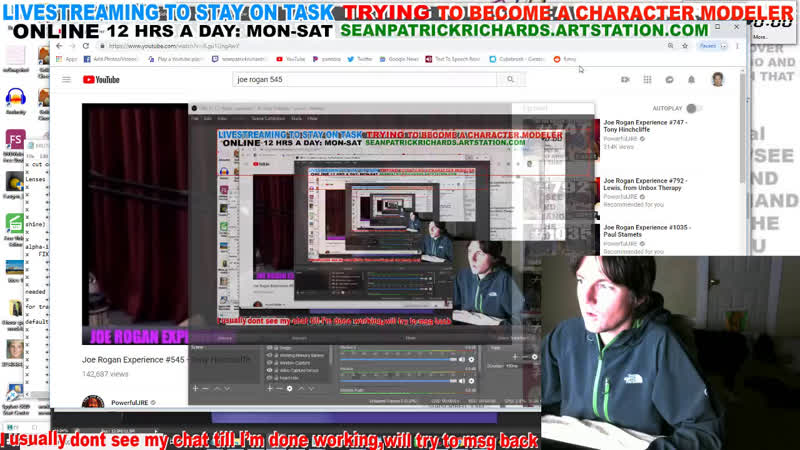Open the YouTube account avatar

718,80
